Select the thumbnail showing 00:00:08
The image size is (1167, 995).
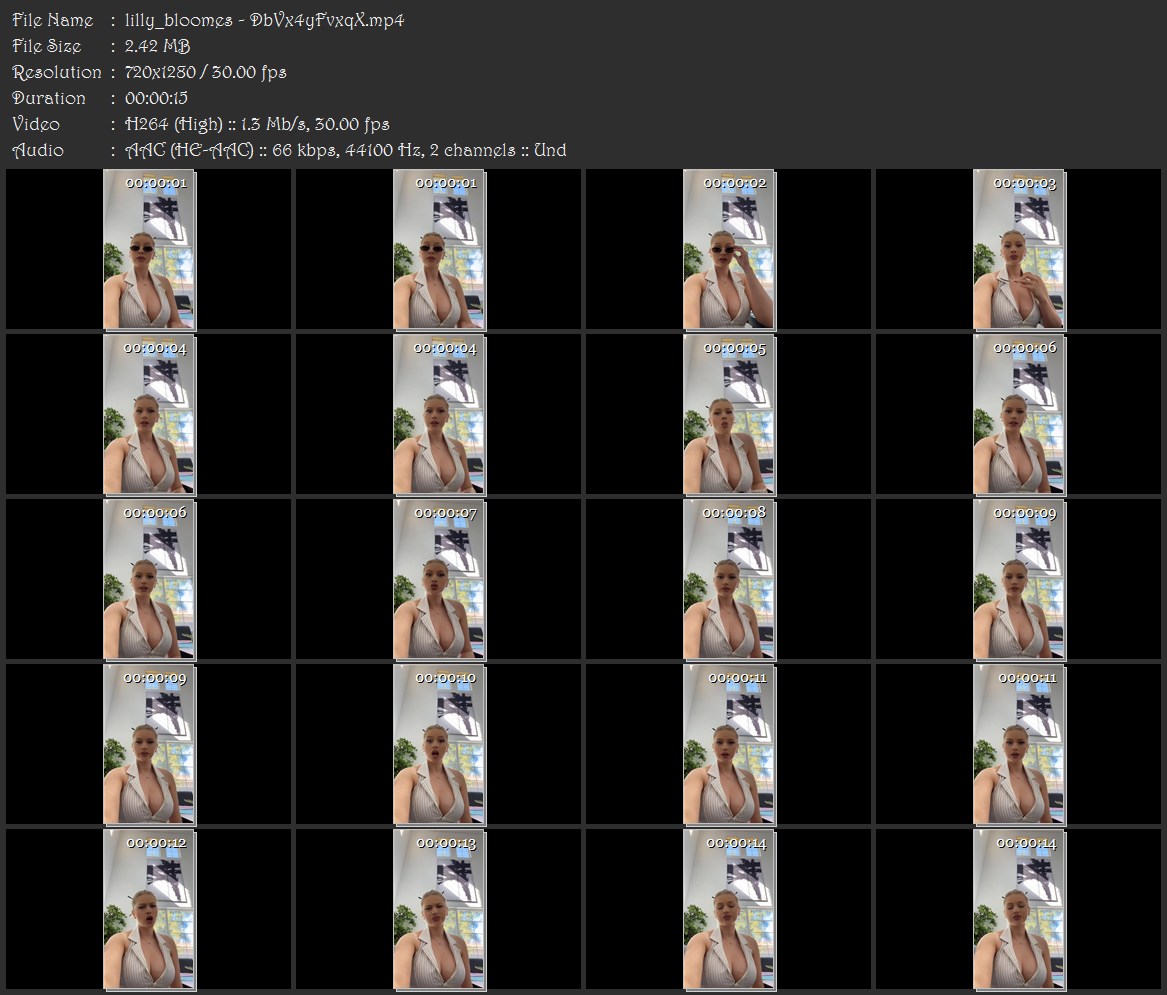pos(729,580)
